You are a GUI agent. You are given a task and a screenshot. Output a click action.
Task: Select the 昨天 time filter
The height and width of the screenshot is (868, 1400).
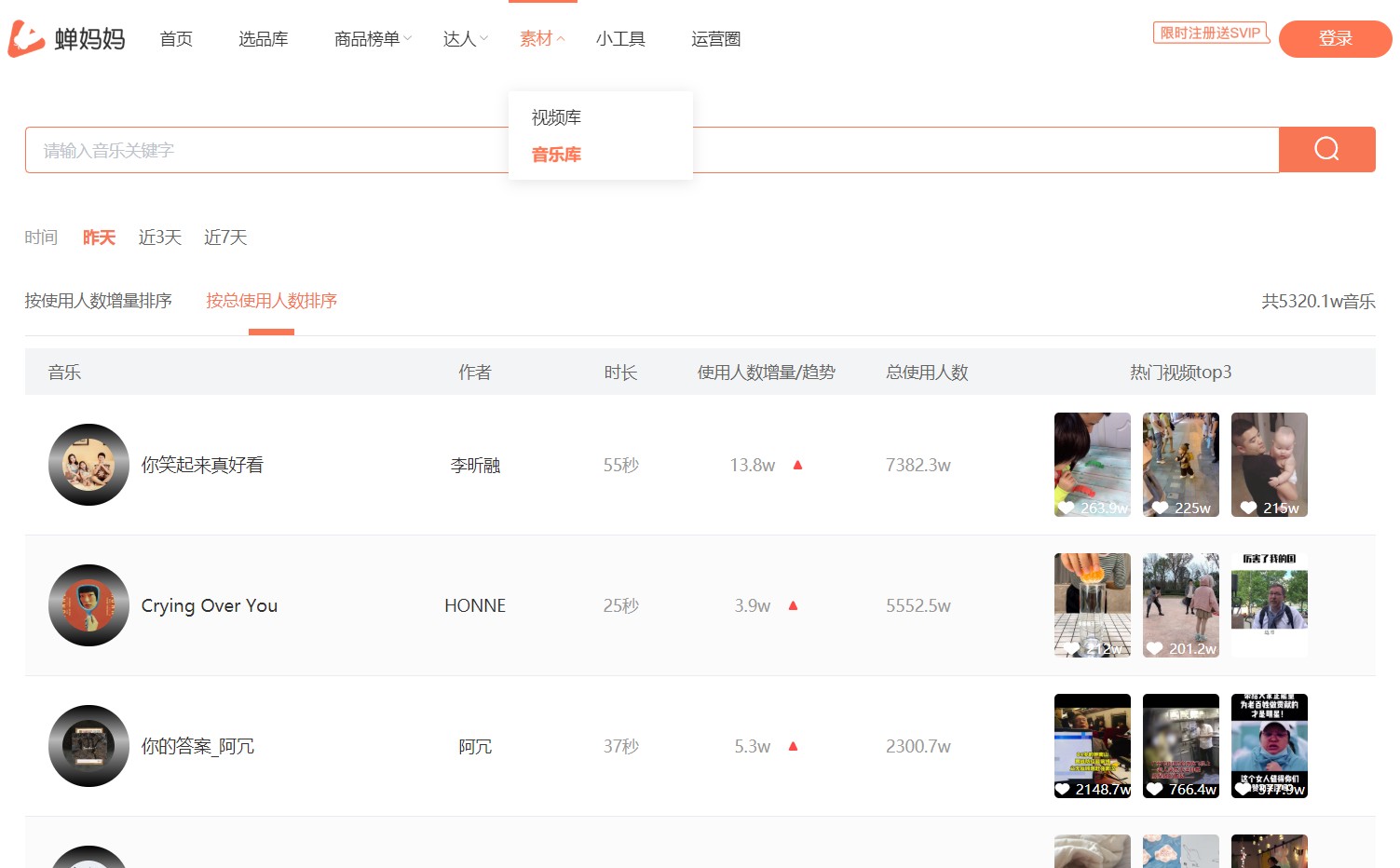coord(99,237)
